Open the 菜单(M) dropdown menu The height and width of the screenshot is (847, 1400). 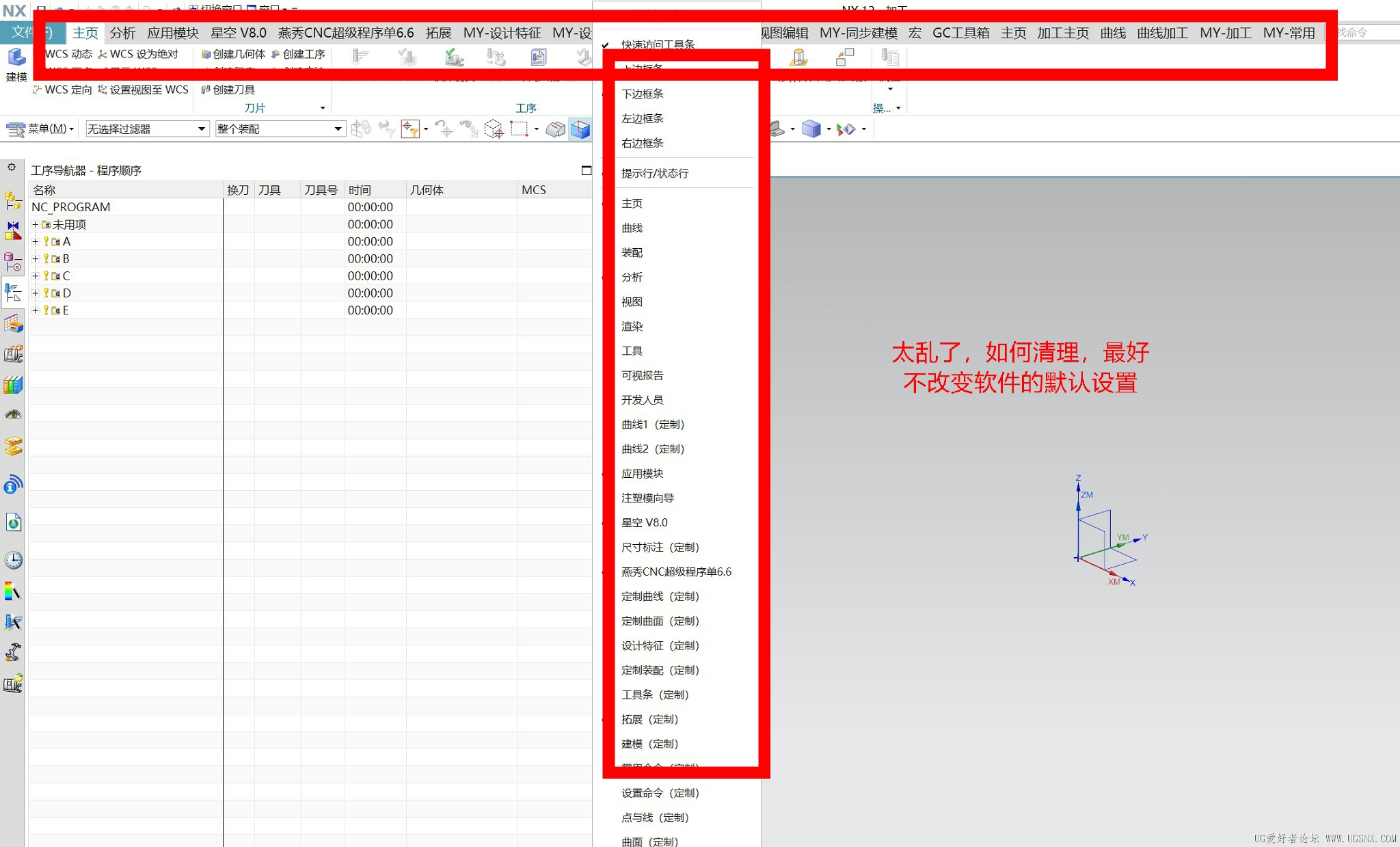coord(40,129)
